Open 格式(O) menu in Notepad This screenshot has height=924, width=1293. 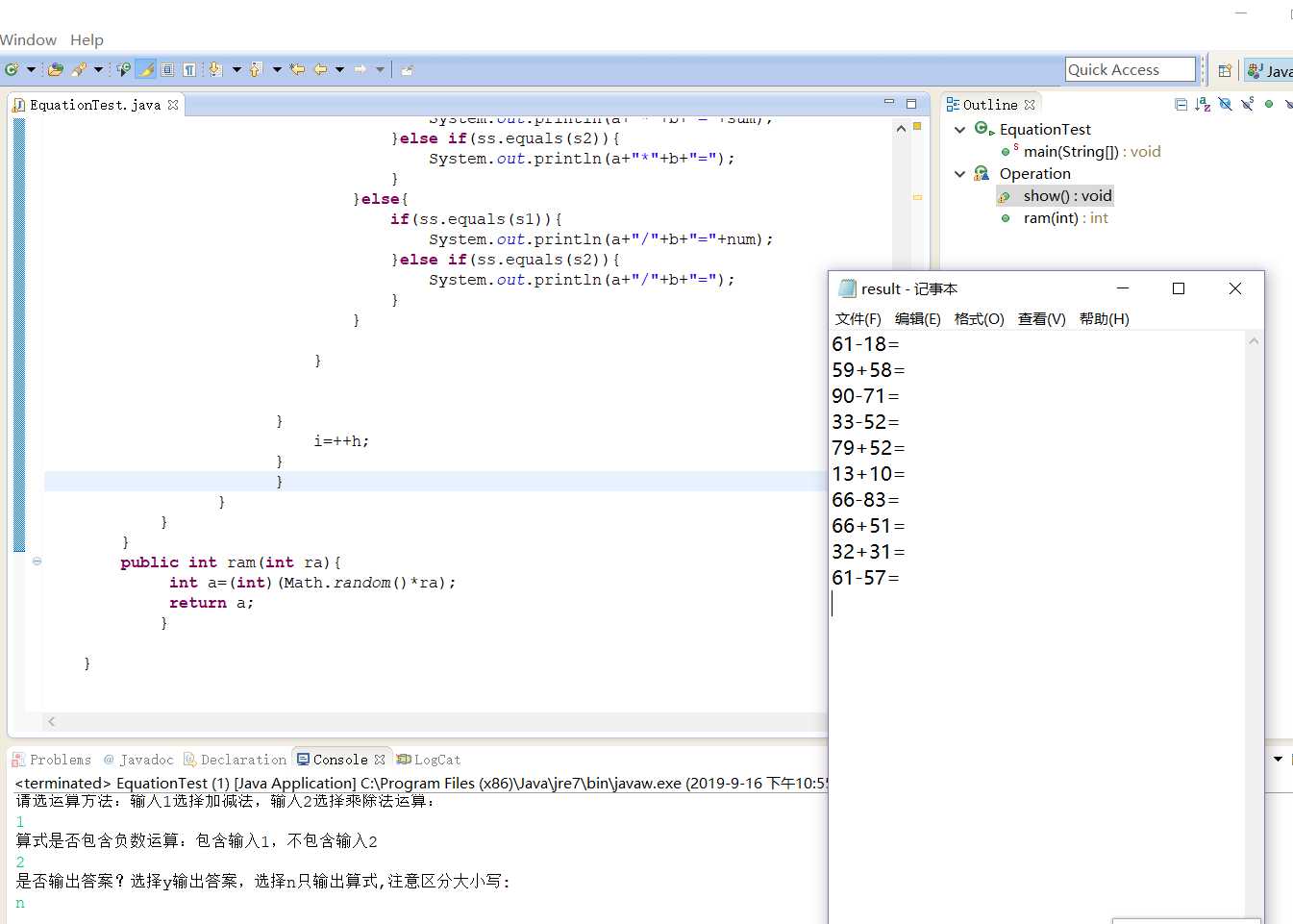[x=979, y=319]
